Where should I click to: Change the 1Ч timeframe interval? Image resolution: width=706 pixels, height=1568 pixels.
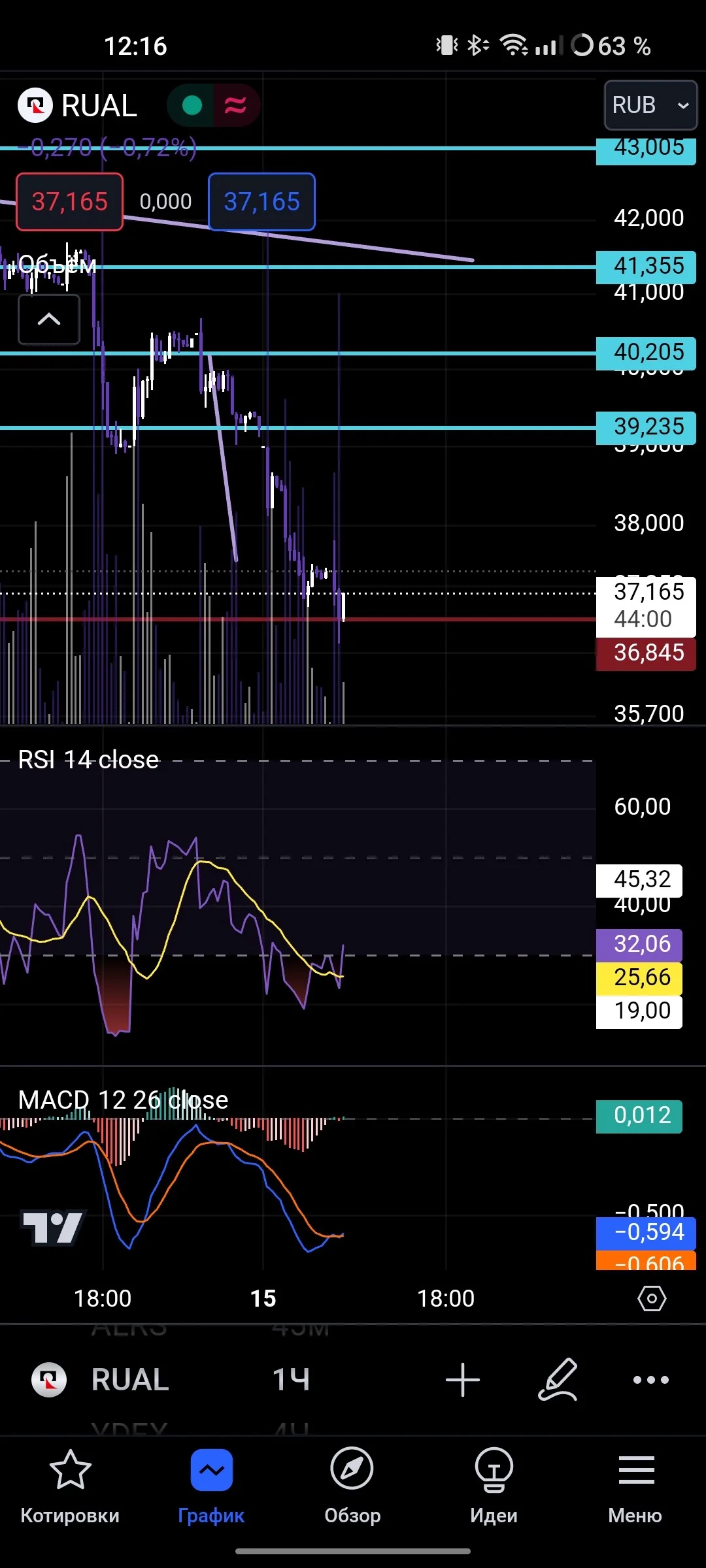pyautogui.click(x=290, y=1379)
